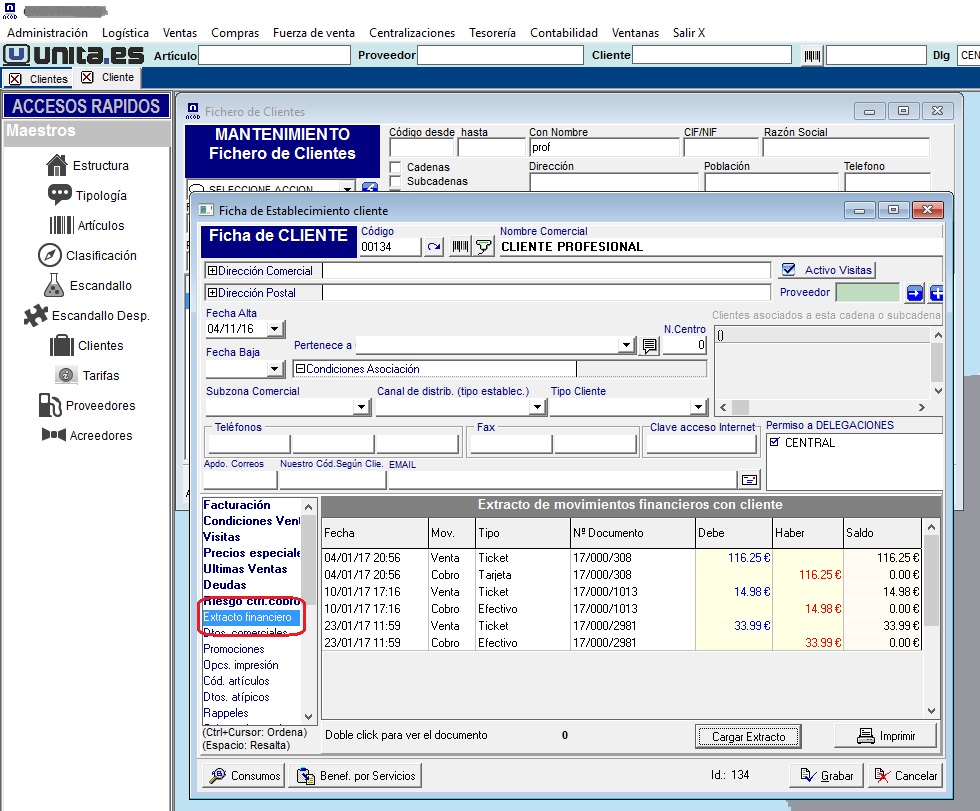Open the Escandallo flask shortcut
This screenshot has height=811, width=980.
click(87, 285)
